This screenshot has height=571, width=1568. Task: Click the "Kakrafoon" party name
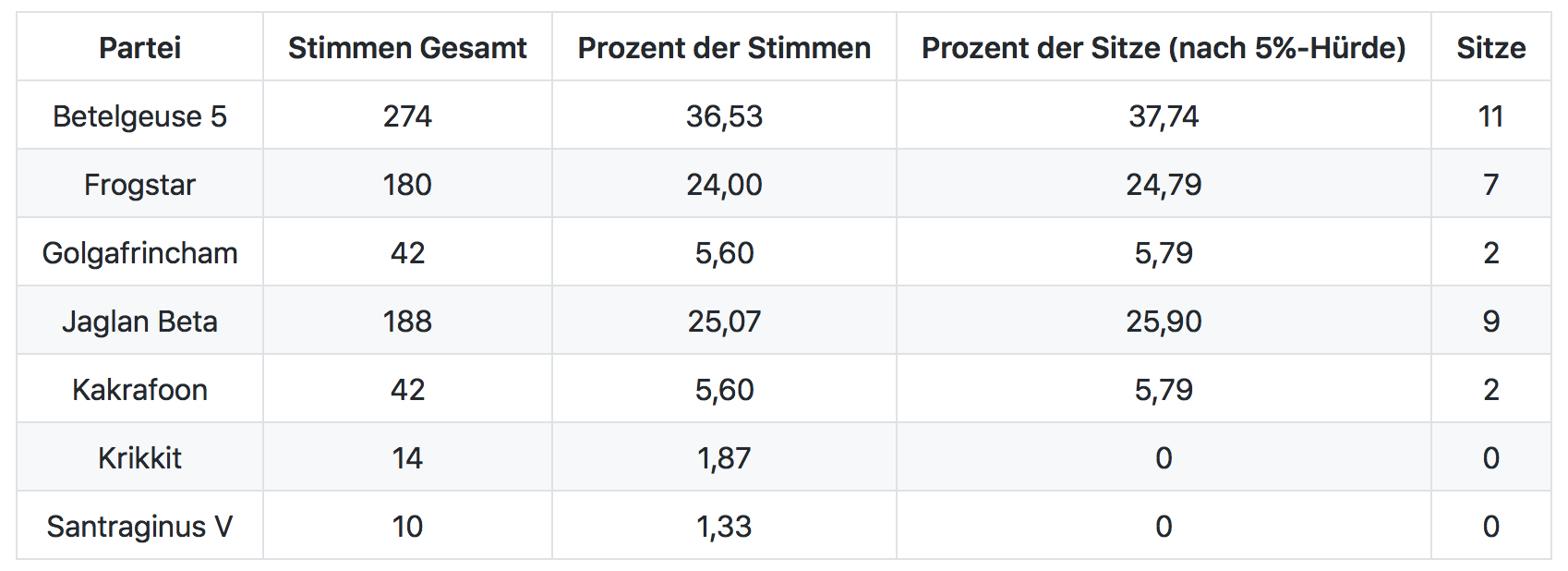139,390
